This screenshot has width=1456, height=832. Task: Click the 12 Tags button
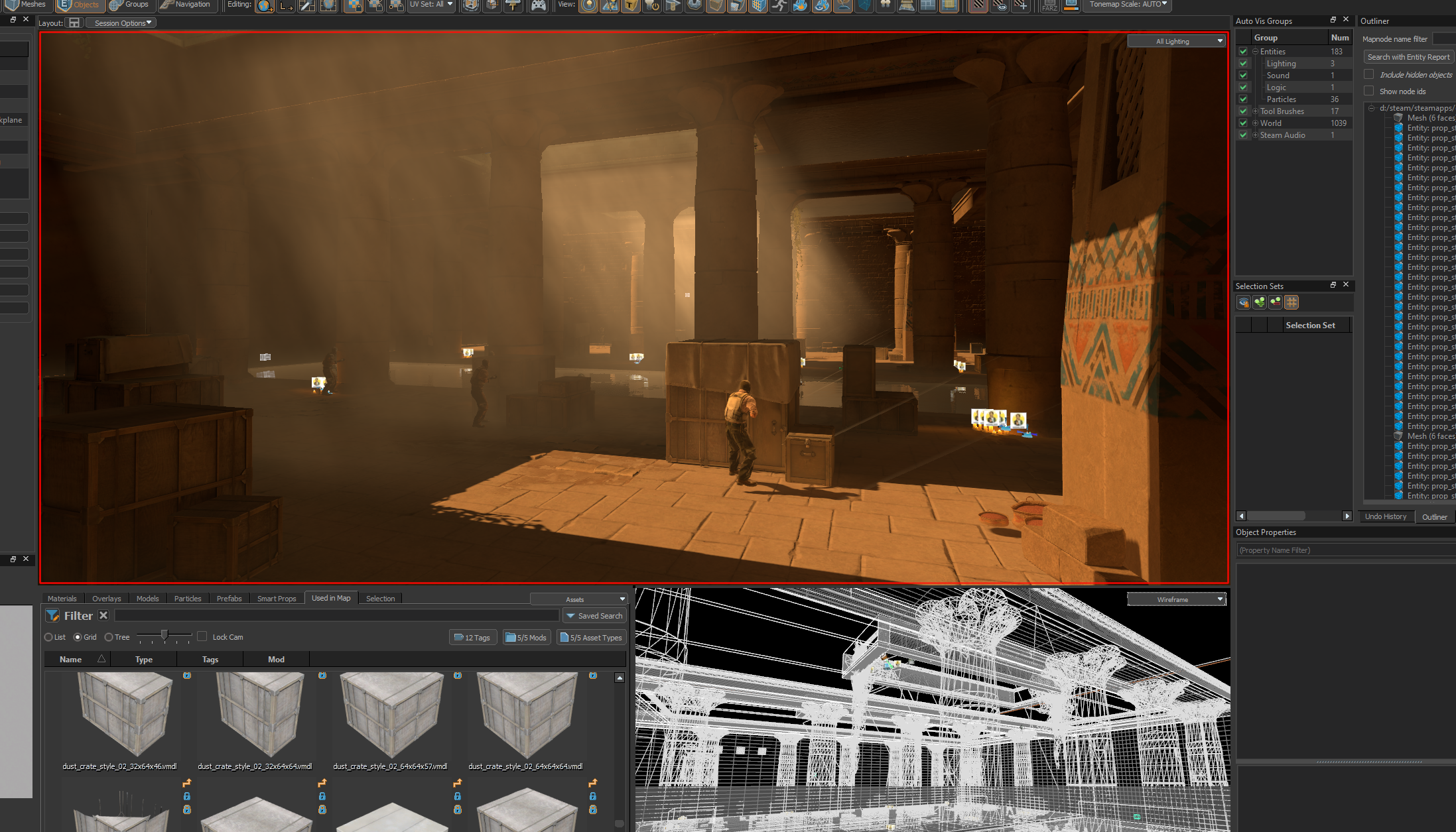pyautogui.click(x=472, y=638)
